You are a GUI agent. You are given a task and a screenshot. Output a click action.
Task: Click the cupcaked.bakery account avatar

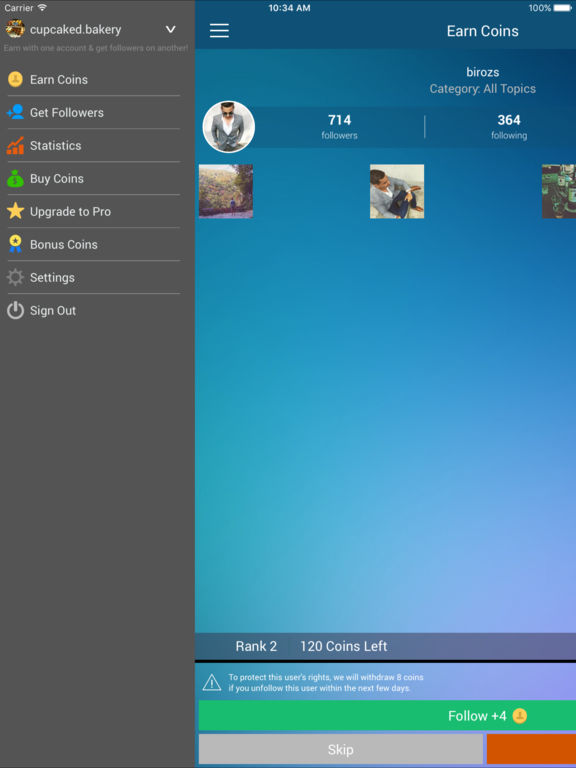[15, 29]
